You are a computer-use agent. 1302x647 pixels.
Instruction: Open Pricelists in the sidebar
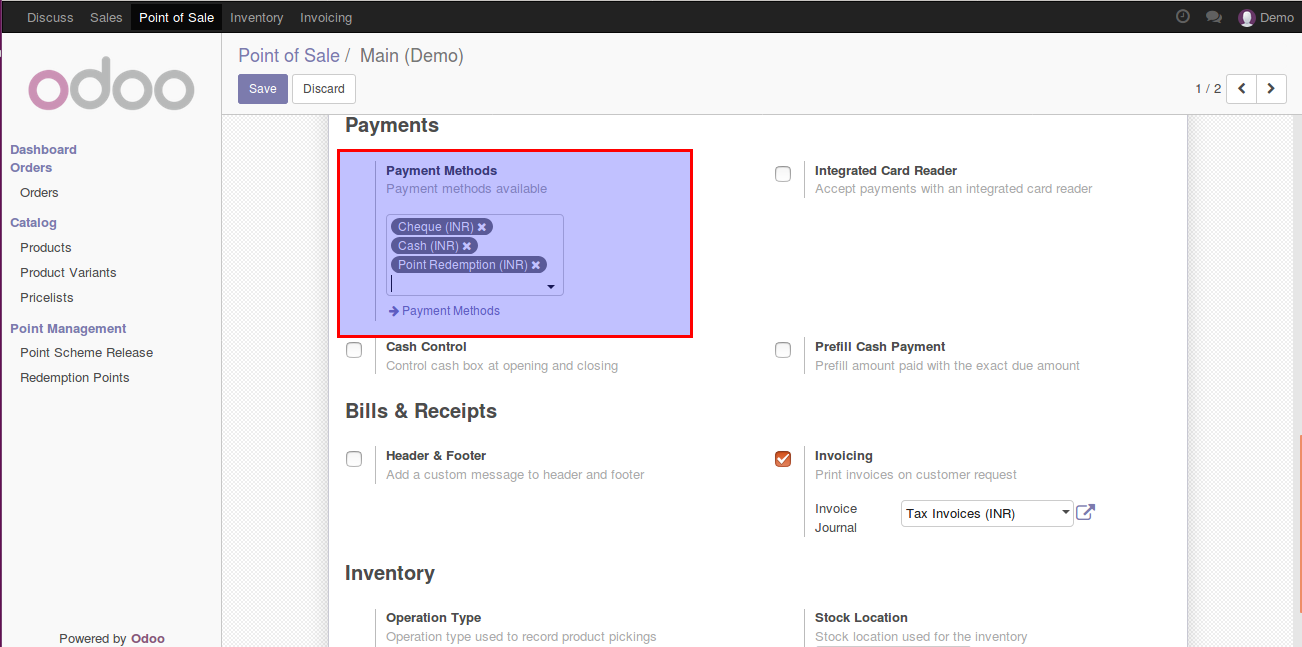point(47,298)
